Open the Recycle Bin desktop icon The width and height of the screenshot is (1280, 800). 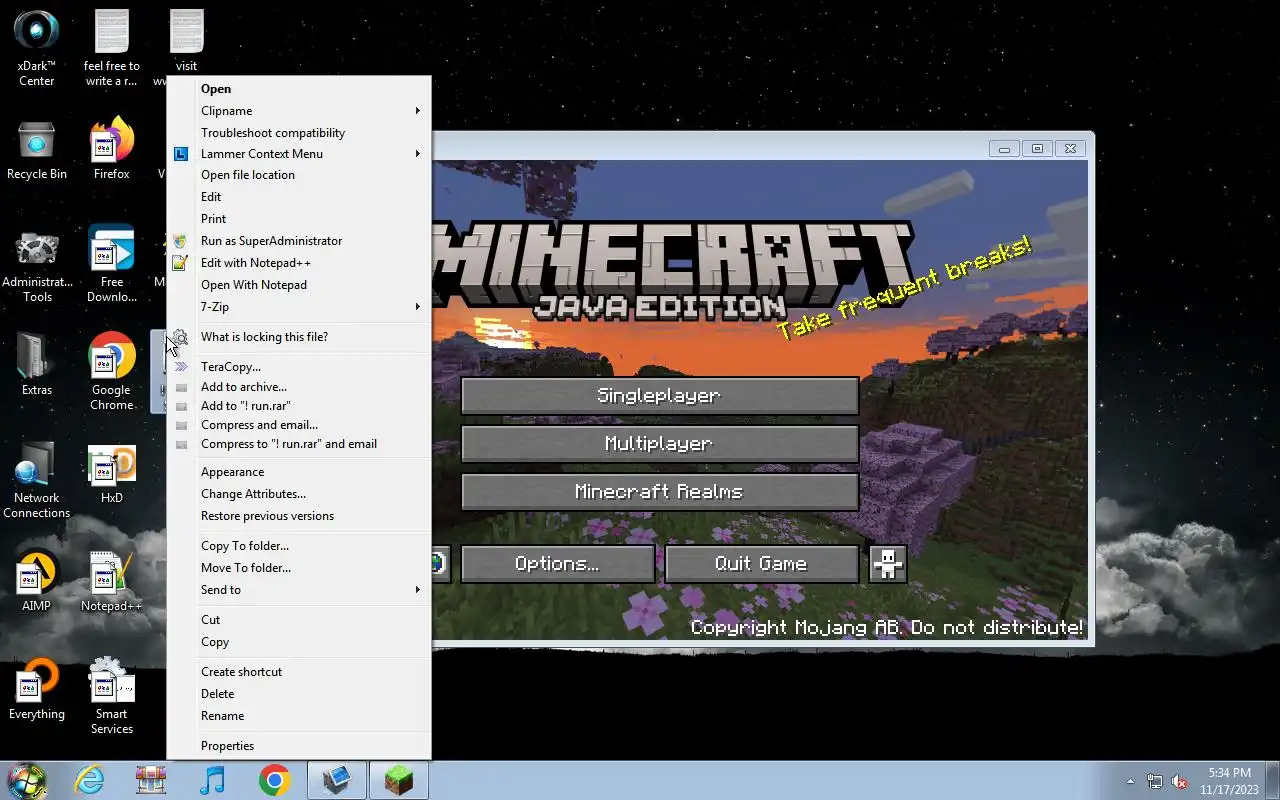pos(37,150)
